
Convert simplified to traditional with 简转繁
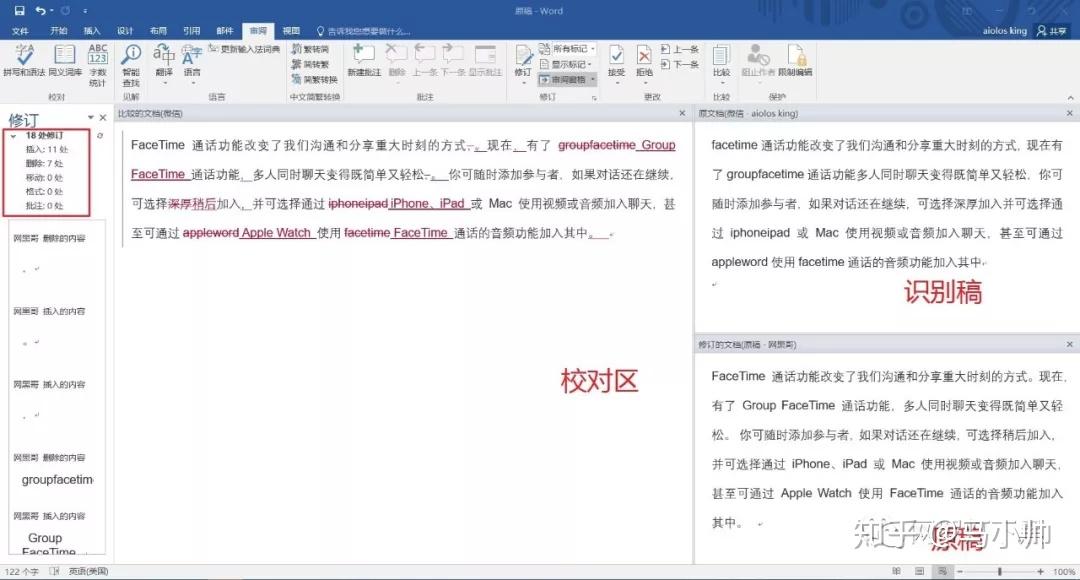(310, 64)
